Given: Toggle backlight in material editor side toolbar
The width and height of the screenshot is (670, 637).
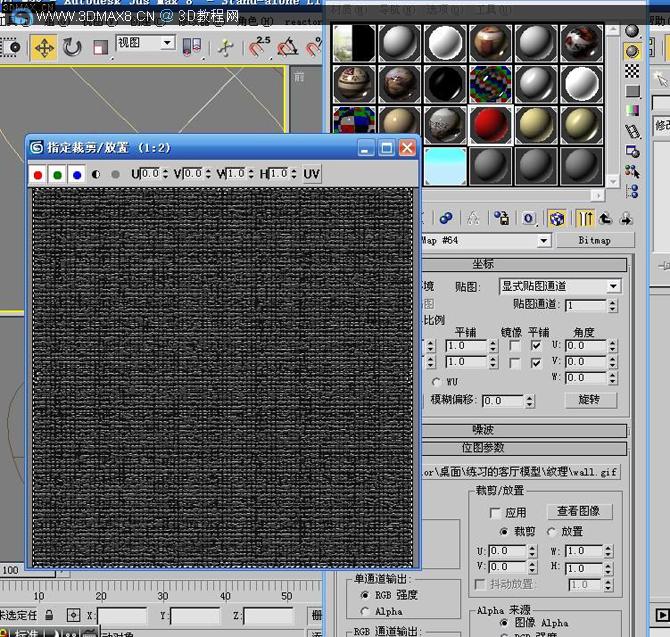Looking at the screenshot, I should (632, 52).
